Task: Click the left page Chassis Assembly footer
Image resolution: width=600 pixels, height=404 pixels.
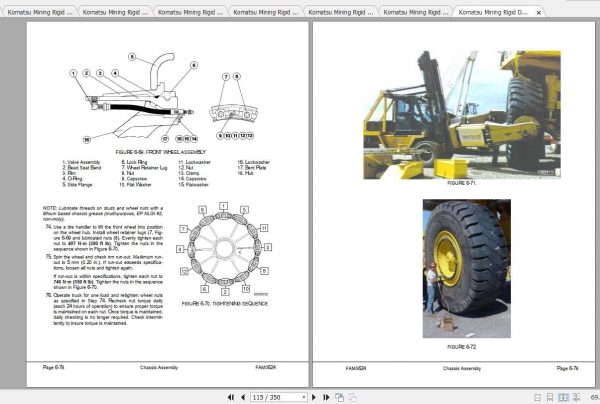Action: click(x=159, y=367)
